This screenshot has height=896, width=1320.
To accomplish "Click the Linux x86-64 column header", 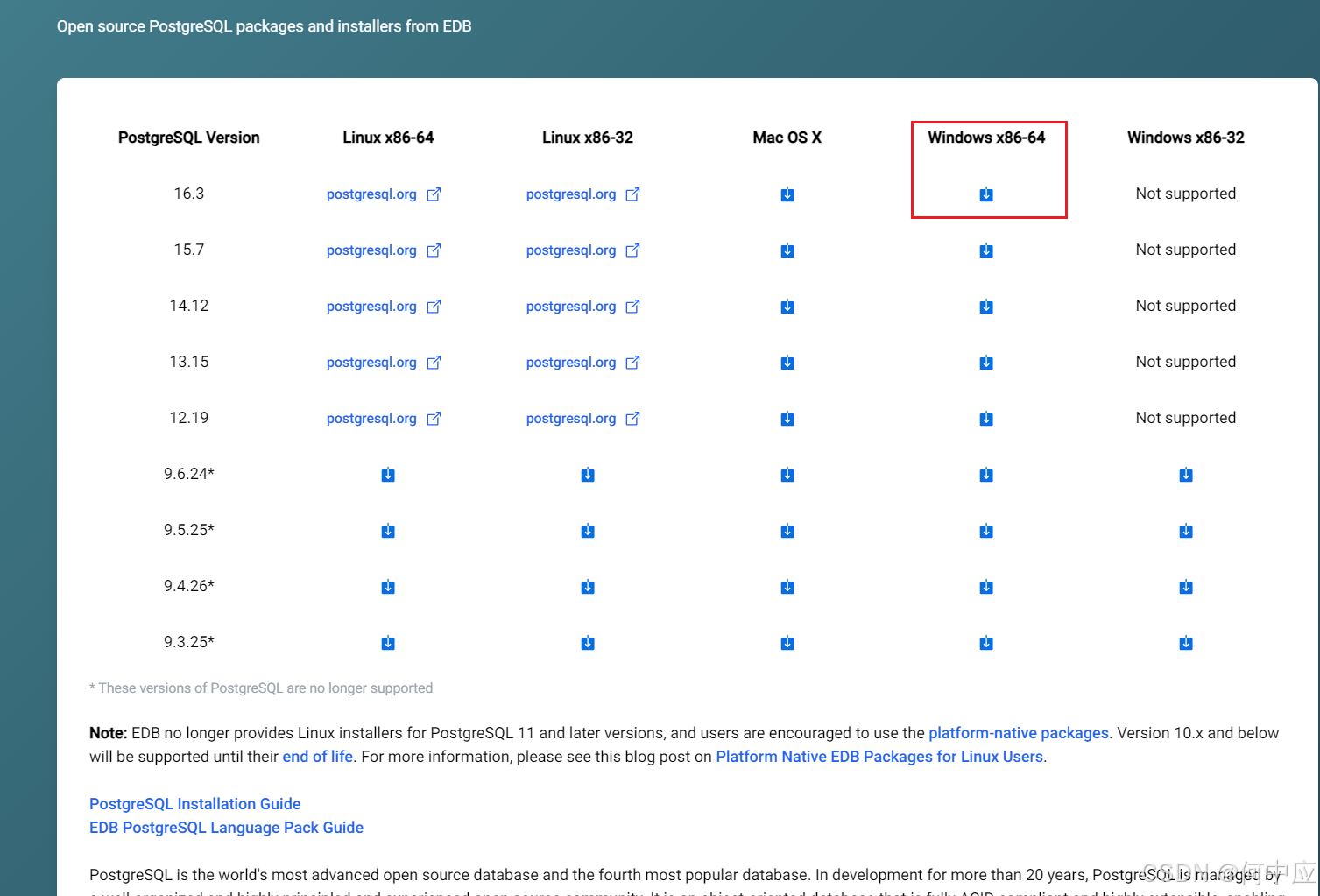I will click(x=388, y=138).
